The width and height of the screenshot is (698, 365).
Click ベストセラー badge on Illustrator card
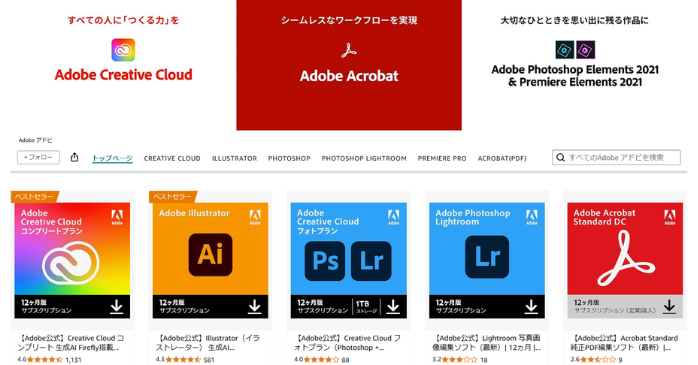point(173,196)
